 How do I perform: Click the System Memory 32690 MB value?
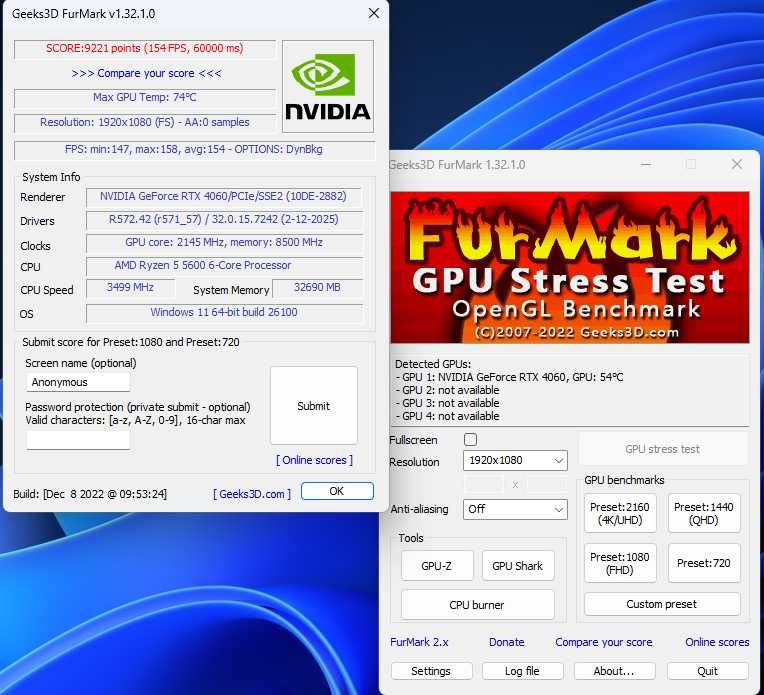[x=317, y=288]
